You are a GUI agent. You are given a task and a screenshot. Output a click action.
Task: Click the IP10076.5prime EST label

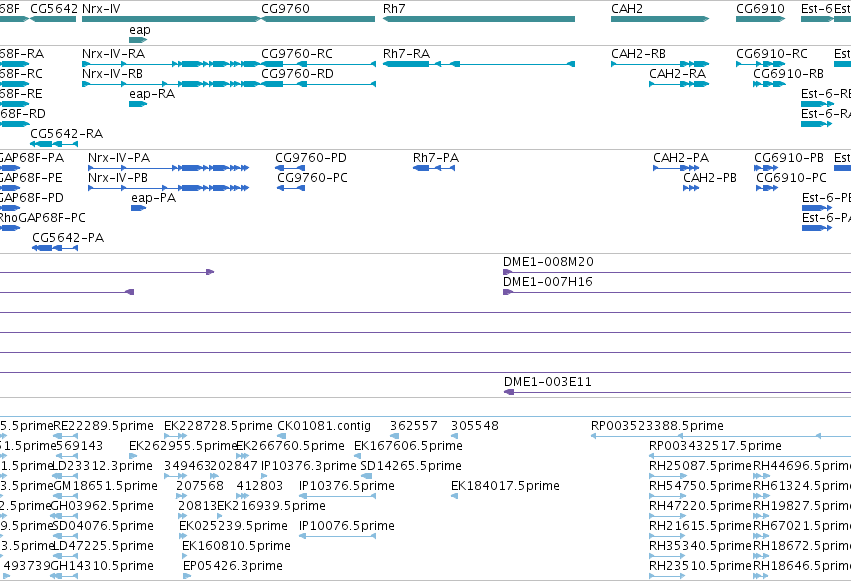[x=346, y=526]
